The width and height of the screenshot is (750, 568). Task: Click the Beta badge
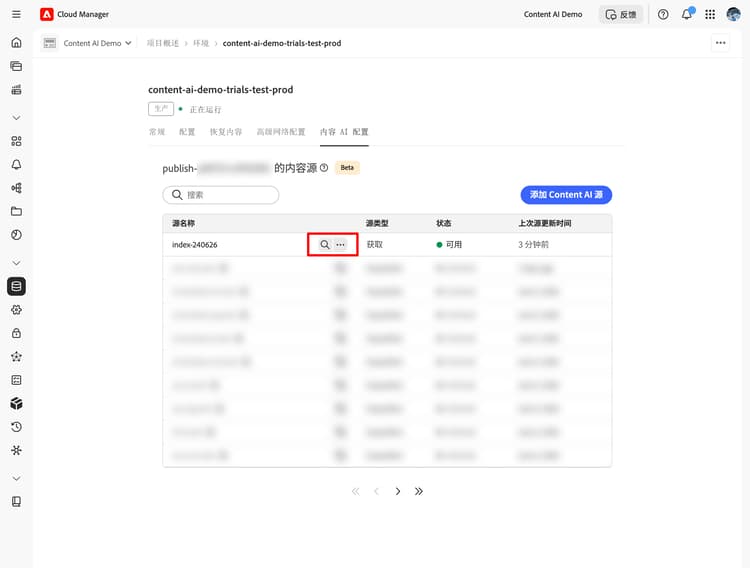(x=347, y=167)
